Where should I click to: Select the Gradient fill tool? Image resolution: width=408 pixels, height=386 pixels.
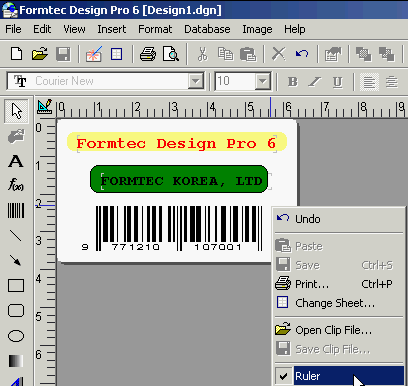pyautogui.click(x=16, y=361)
